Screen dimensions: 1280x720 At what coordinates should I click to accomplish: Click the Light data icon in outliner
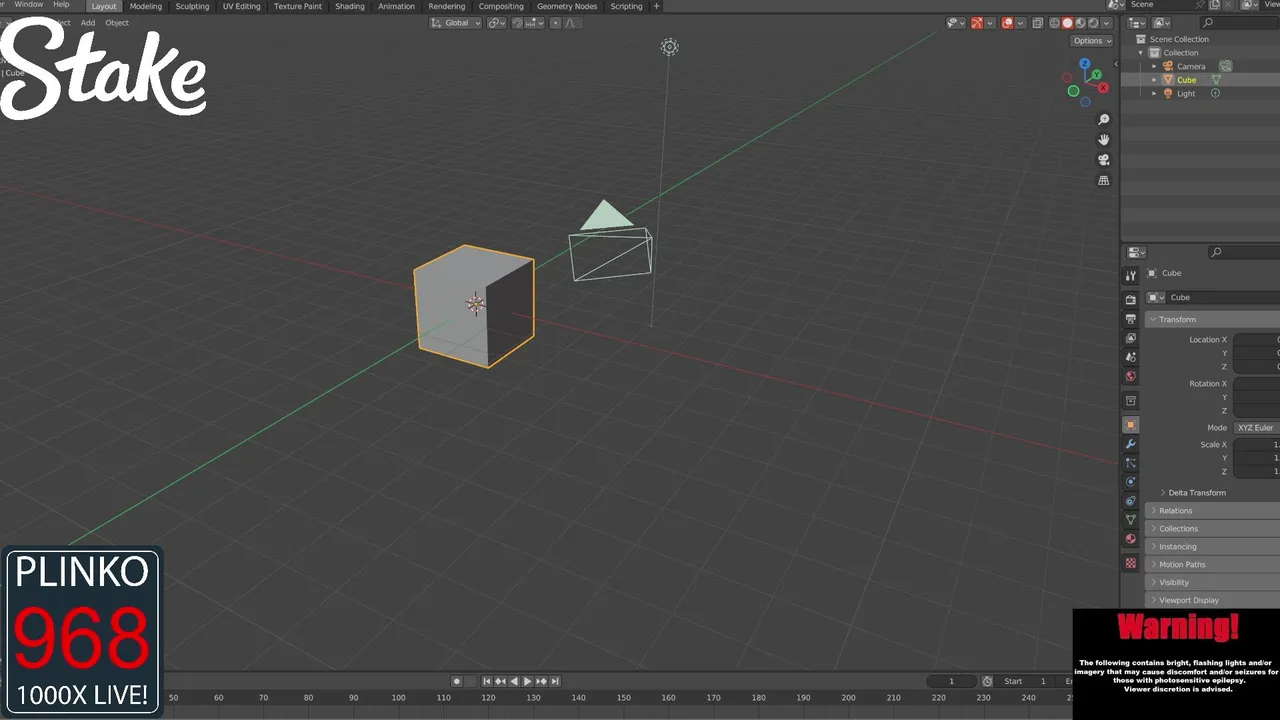tap(1216, 93)
